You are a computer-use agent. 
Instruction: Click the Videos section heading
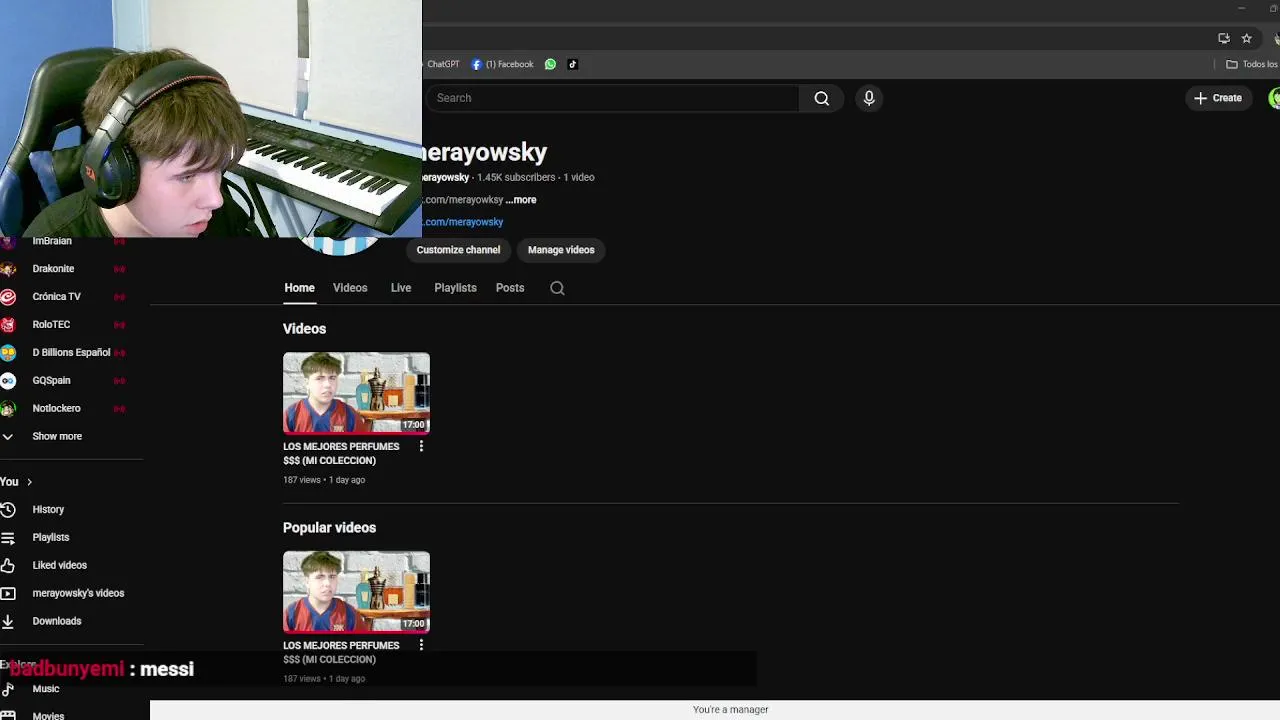point(304,329)
